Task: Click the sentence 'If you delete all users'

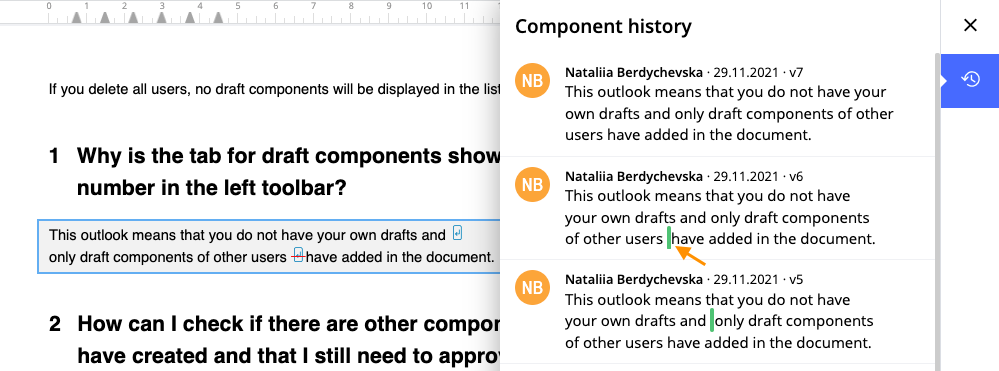Action: [275, 89]
